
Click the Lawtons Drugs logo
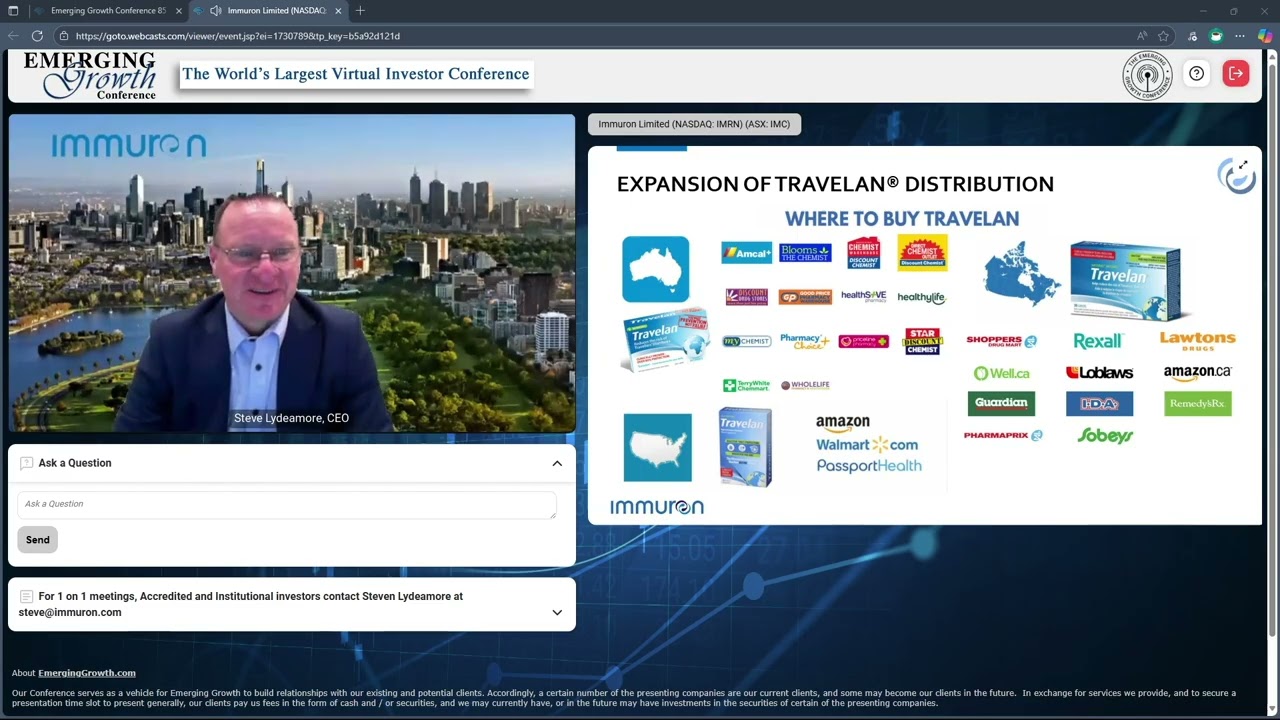[x=1197, y=341]
